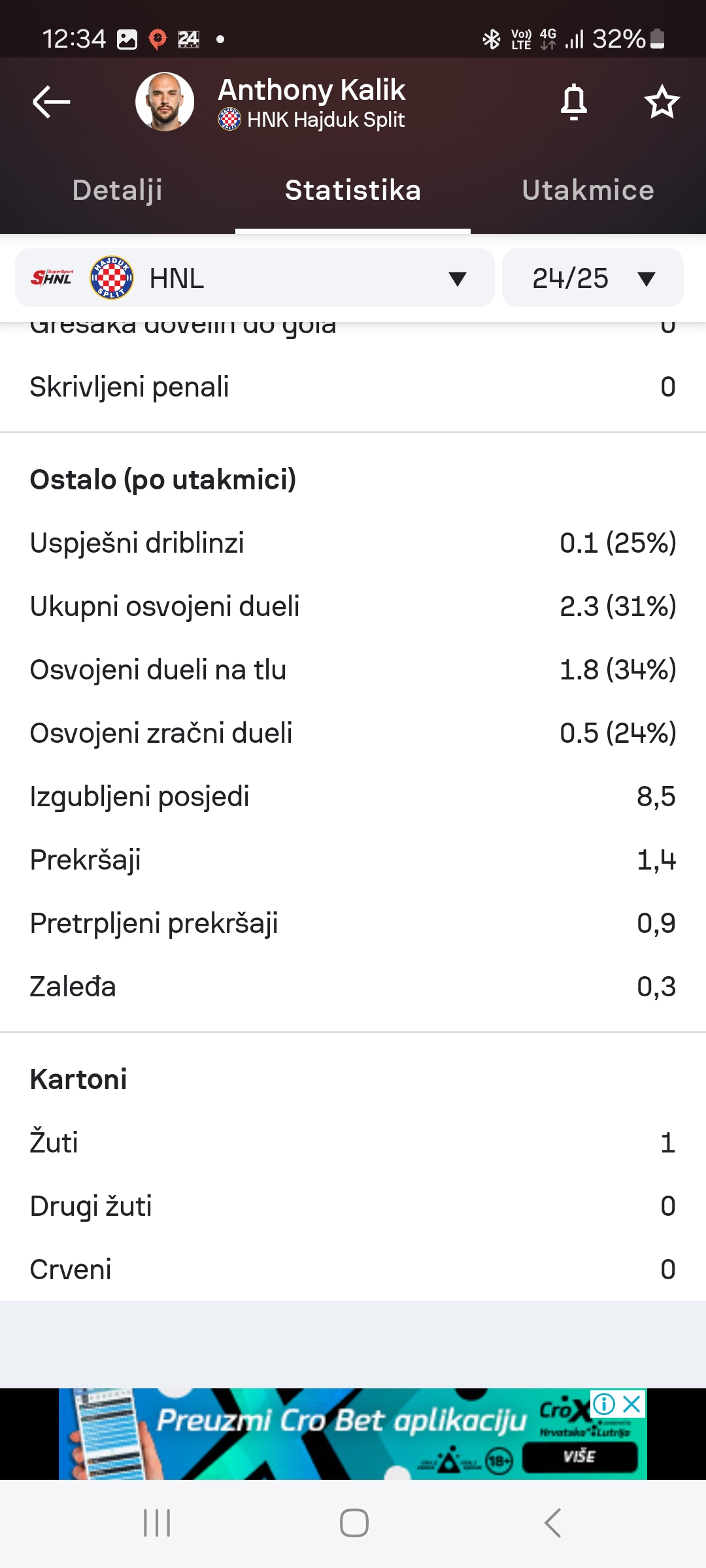Tap the back arrow icon
This screenshot has width=706, height=1568.
tap(51, 102)
